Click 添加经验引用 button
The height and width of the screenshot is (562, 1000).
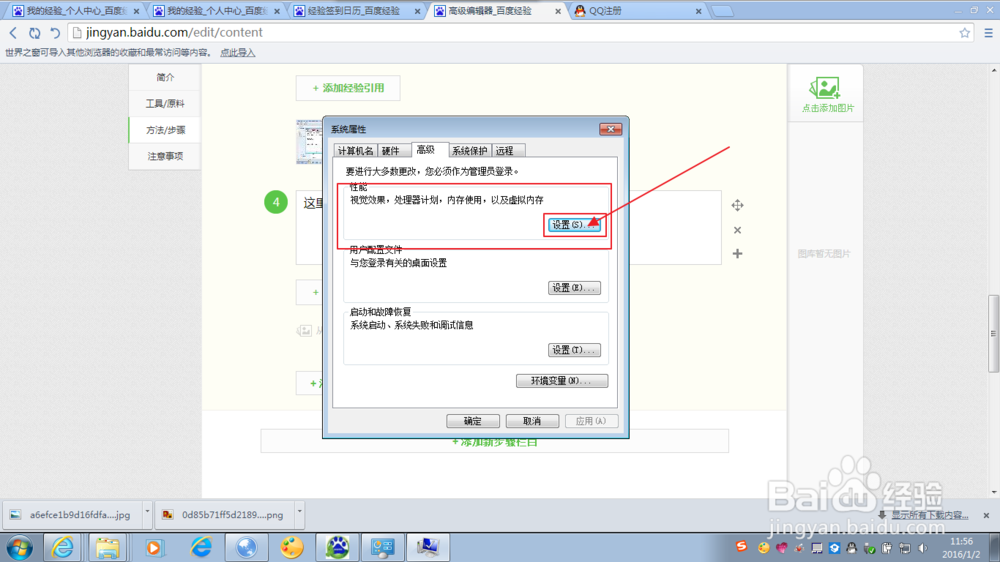pyautogui.click(x=348, y=88)
